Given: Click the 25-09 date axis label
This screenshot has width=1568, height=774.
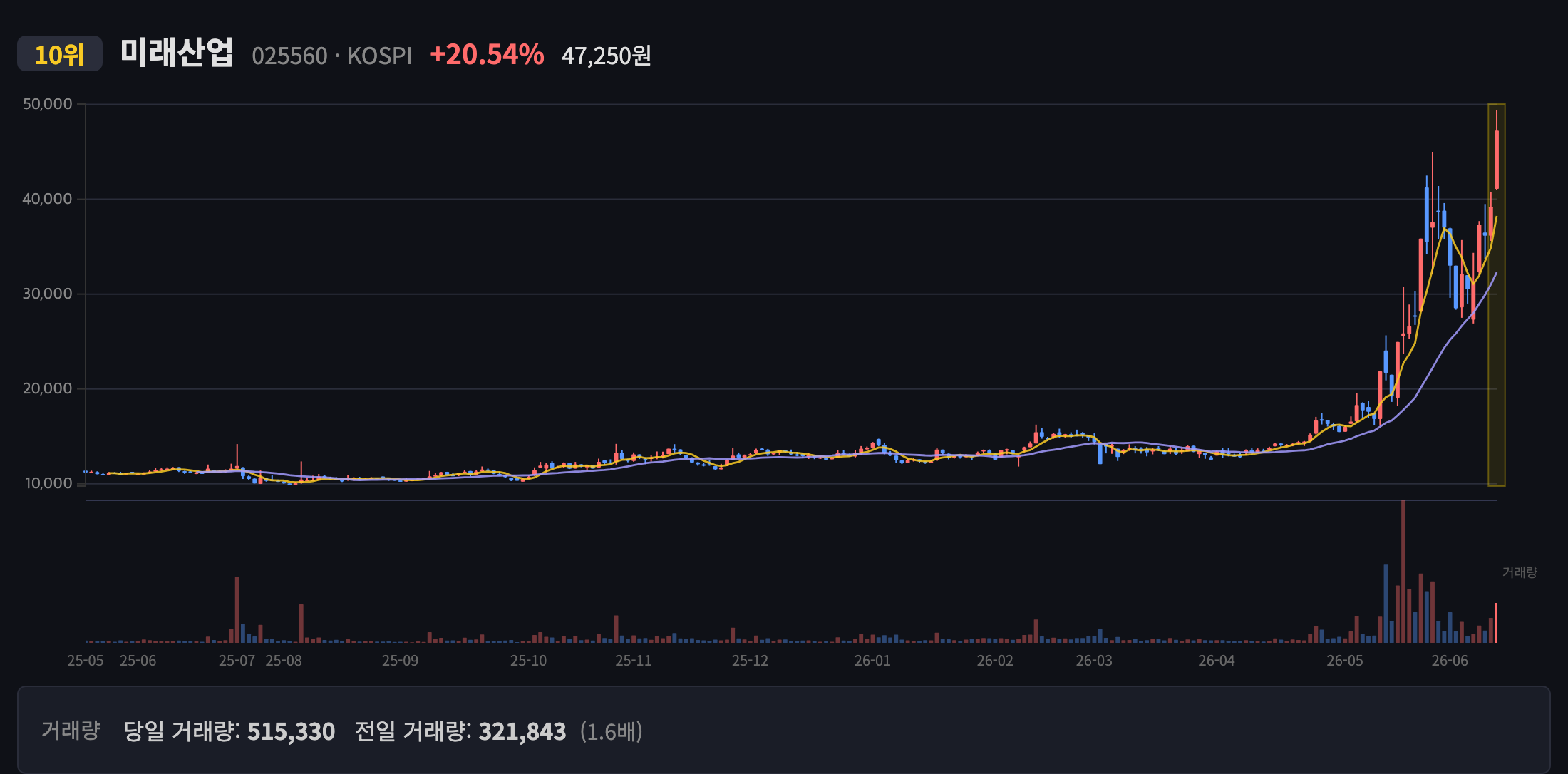Looking at the screenshot, I should (x=401, y=661).
